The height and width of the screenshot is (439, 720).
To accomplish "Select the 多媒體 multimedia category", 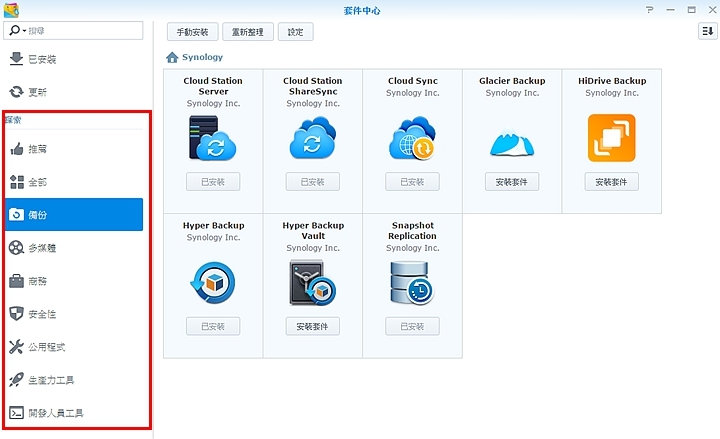I will click(73, 248).
